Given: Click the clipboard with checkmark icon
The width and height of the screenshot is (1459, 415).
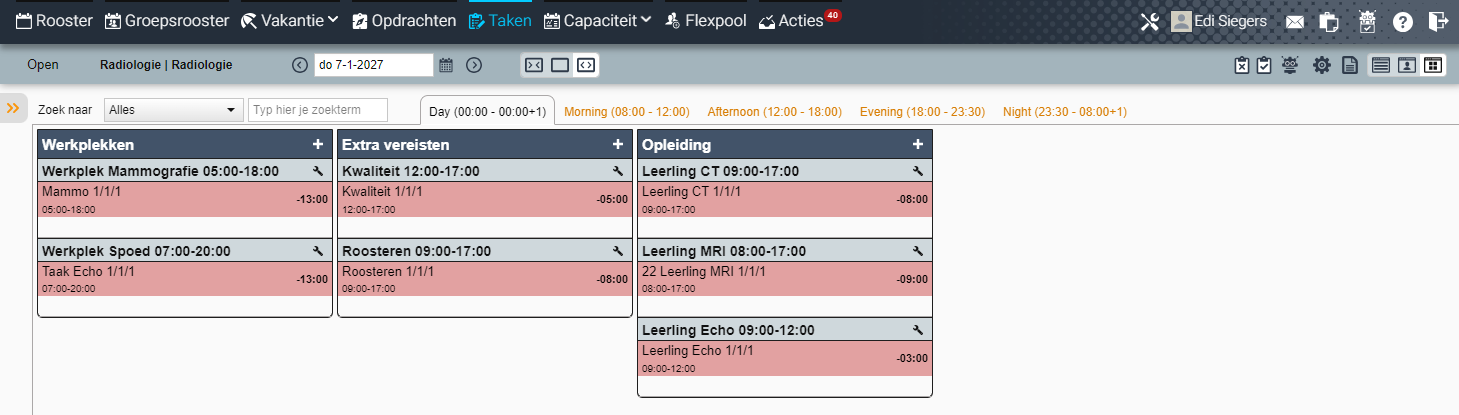Looking at the screenshot, I should coord(1264,65).
